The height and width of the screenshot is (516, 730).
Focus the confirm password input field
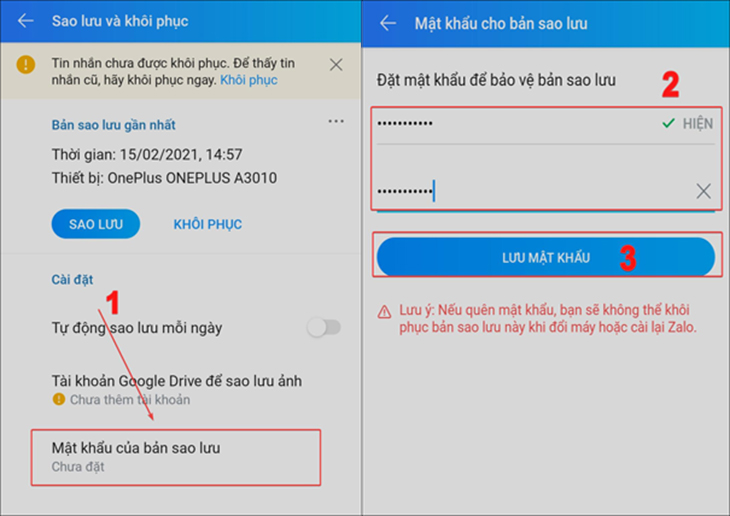click(535, 191)
